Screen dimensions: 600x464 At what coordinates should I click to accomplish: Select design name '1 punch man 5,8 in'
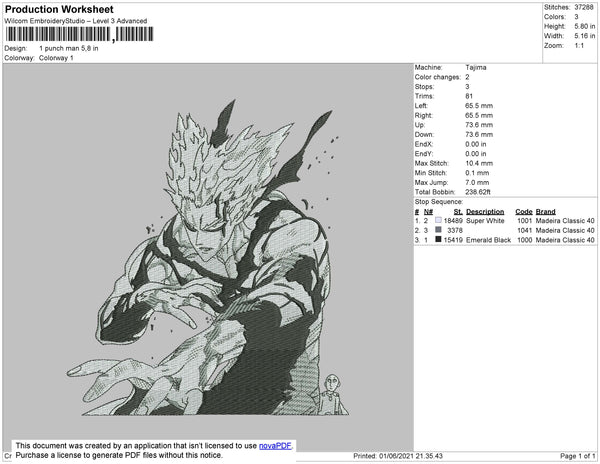(x=69, y=49)
